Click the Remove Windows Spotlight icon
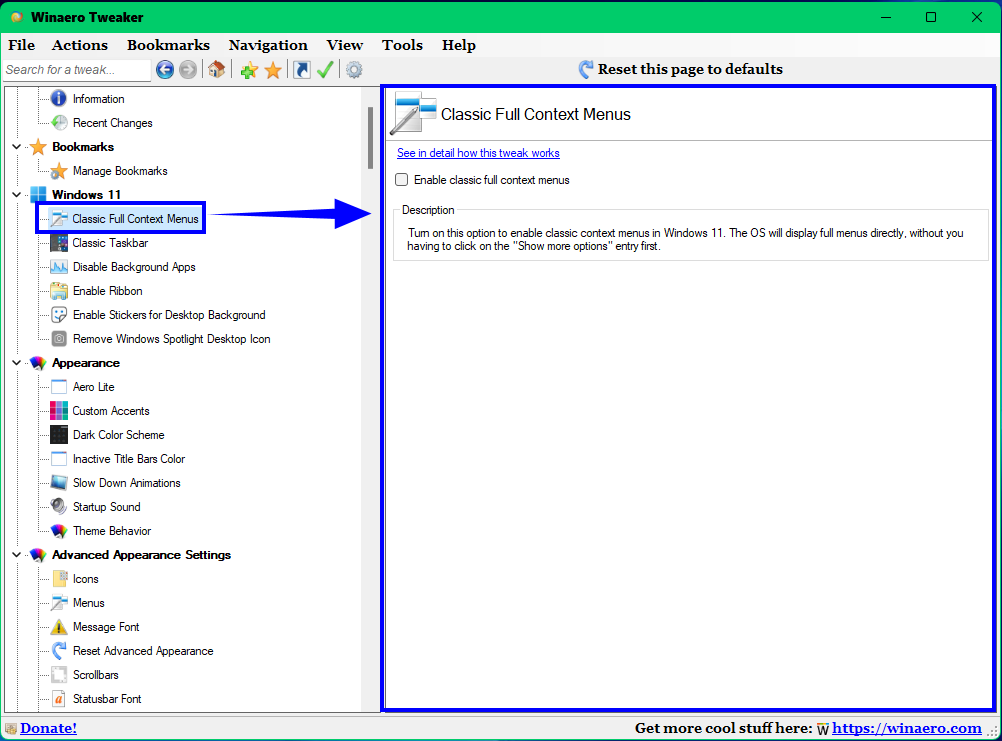 click(59, 339)
